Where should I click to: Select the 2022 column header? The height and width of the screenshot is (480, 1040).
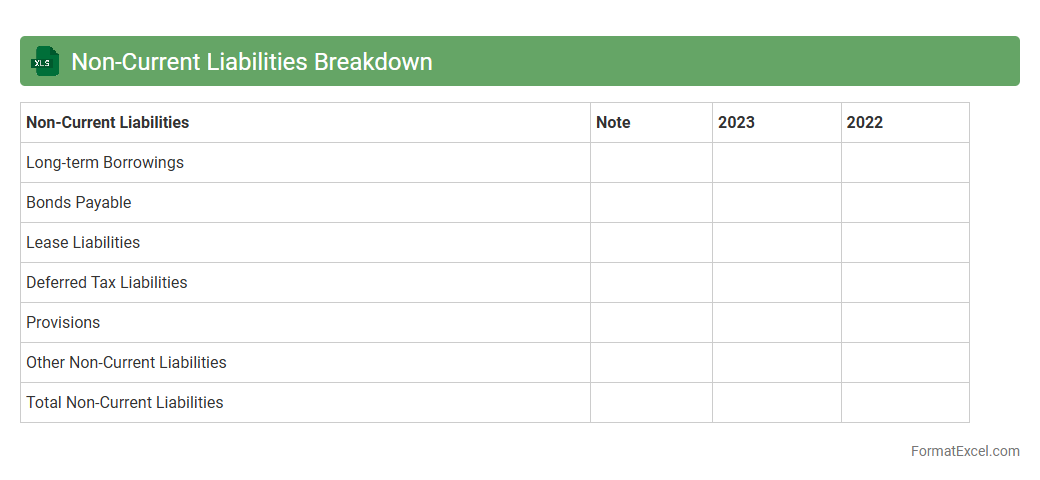coord(864,123)
